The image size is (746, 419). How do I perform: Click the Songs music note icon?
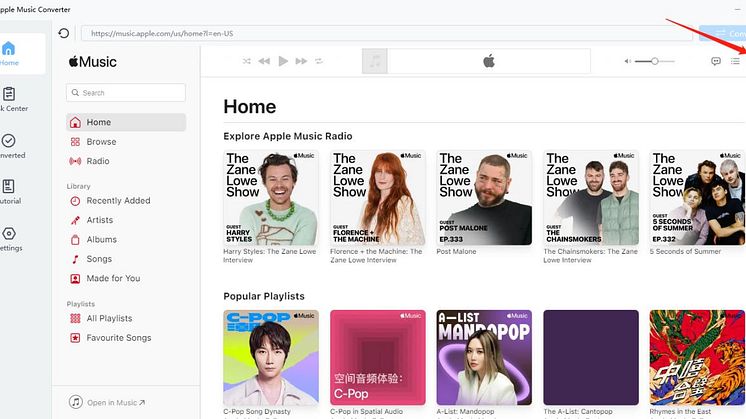75,259
